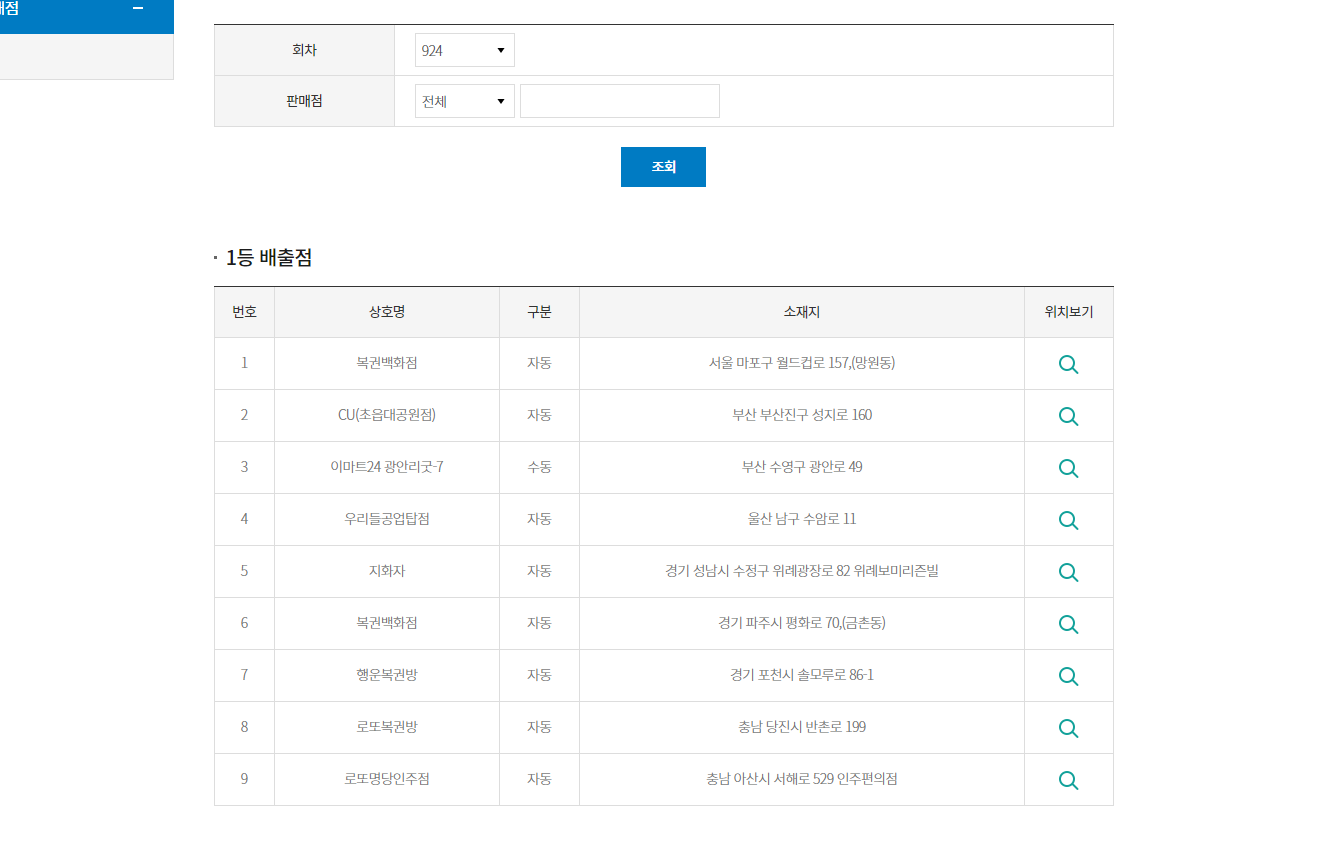This screenshot has height=850, width=1340.
Task: Click the 조회 search button
Action: 663,167
